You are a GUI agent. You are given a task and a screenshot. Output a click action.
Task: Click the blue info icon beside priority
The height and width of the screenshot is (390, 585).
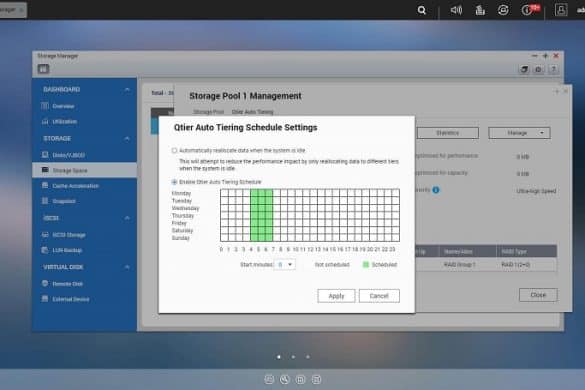click(x=436, y=190)
